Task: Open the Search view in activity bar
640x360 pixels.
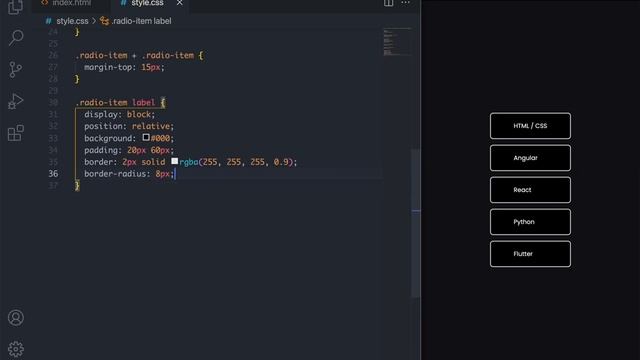Action: tap(16, 38)
